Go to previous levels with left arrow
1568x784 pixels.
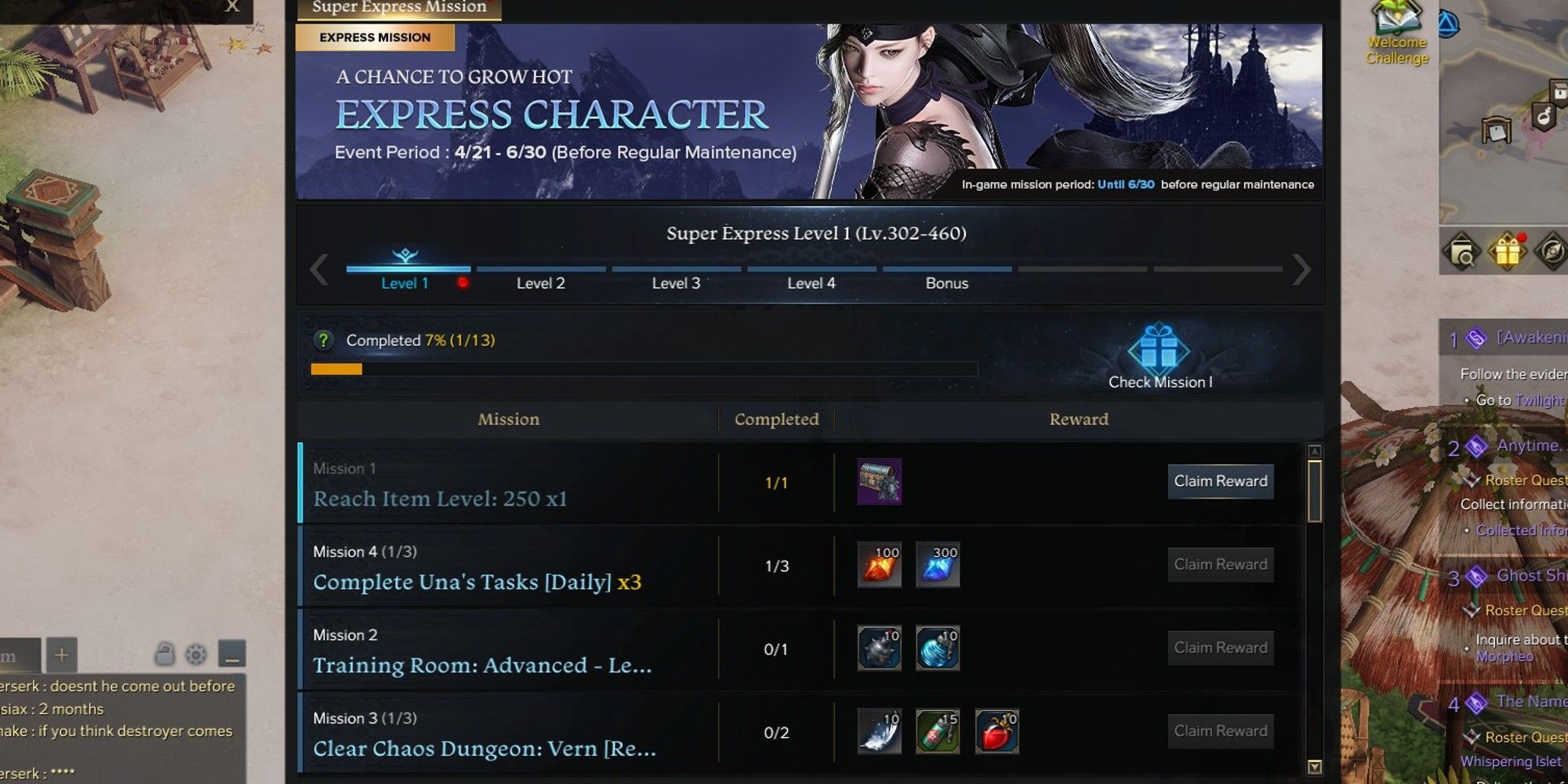(x=319, y=270)
